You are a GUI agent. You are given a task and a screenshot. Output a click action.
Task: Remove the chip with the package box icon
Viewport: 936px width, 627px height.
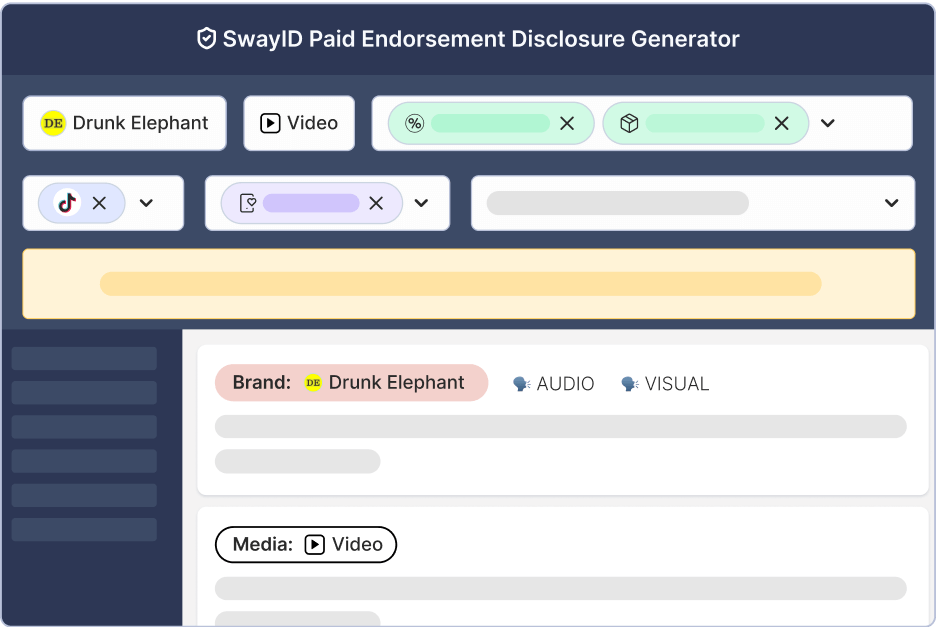pos(781,123)
